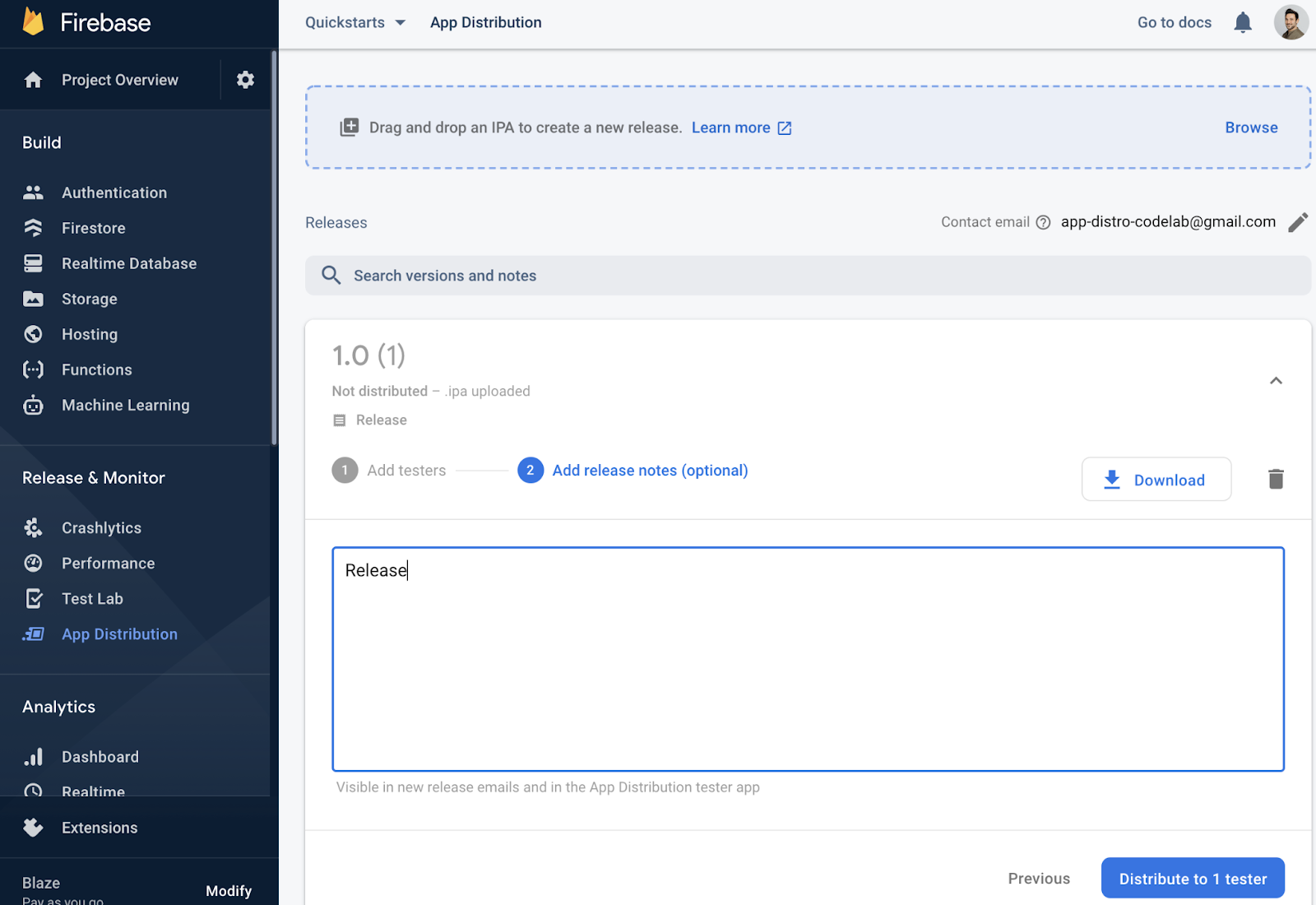Click Browse to upload an IPA
1316x905 pixels.
tap(1251, 128)
